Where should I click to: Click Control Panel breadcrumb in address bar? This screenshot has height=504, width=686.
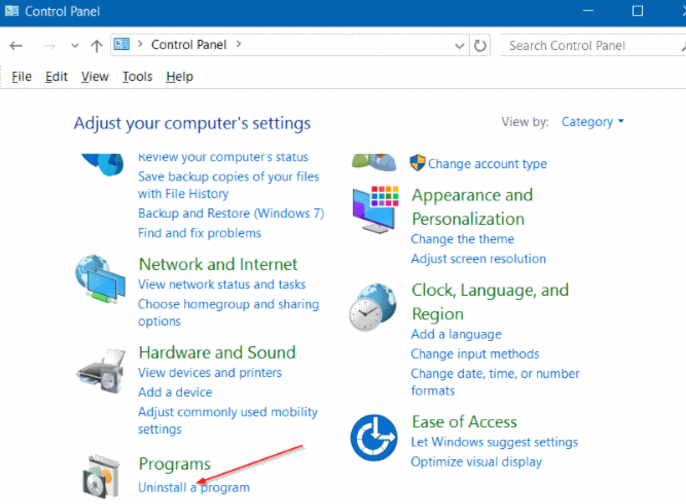coord(189,45)
